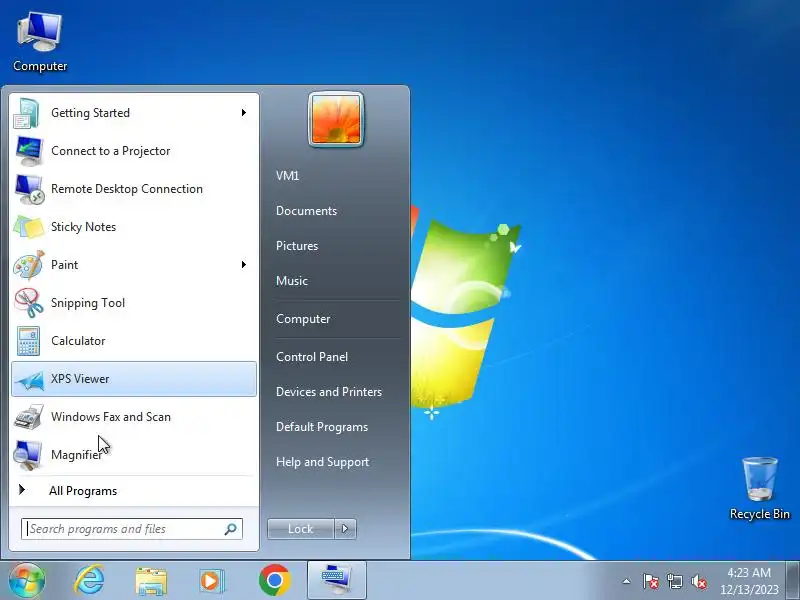Open Documents from Start menu
The image size is (800, 600).
point(306,211)
